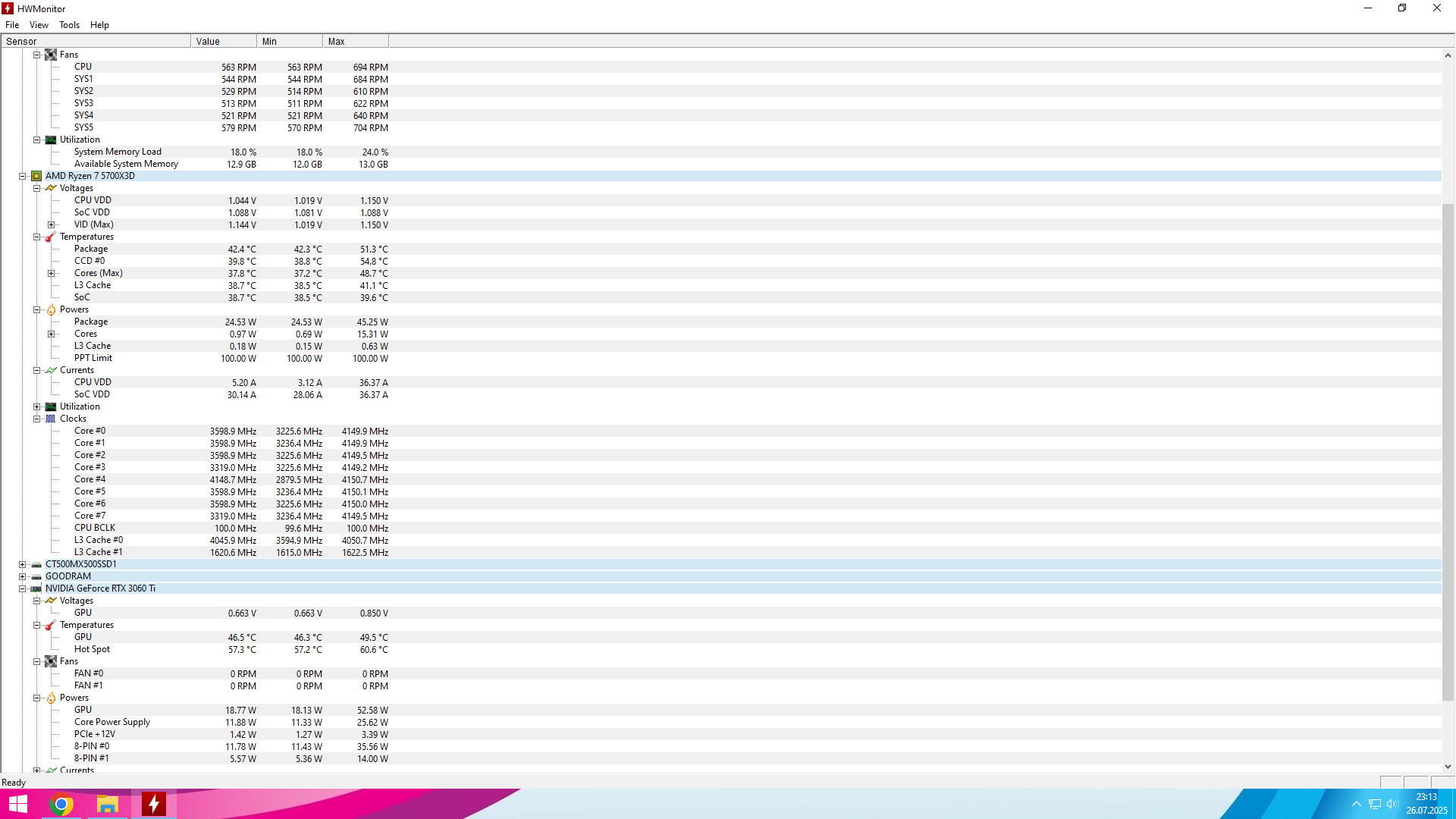Click the CPU Voltages section icon
This screenshot has width=1456, height=819.
51,188
